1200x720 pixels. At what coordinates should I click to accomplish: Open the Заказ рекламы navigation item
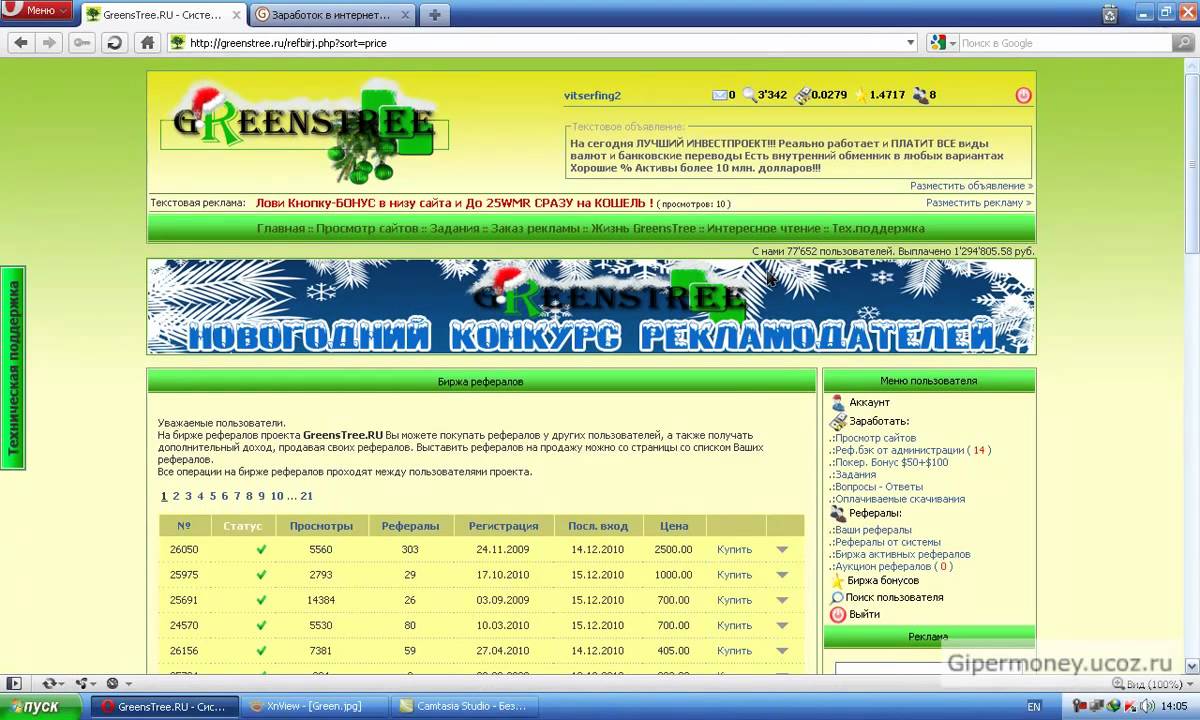click(535, 228)
